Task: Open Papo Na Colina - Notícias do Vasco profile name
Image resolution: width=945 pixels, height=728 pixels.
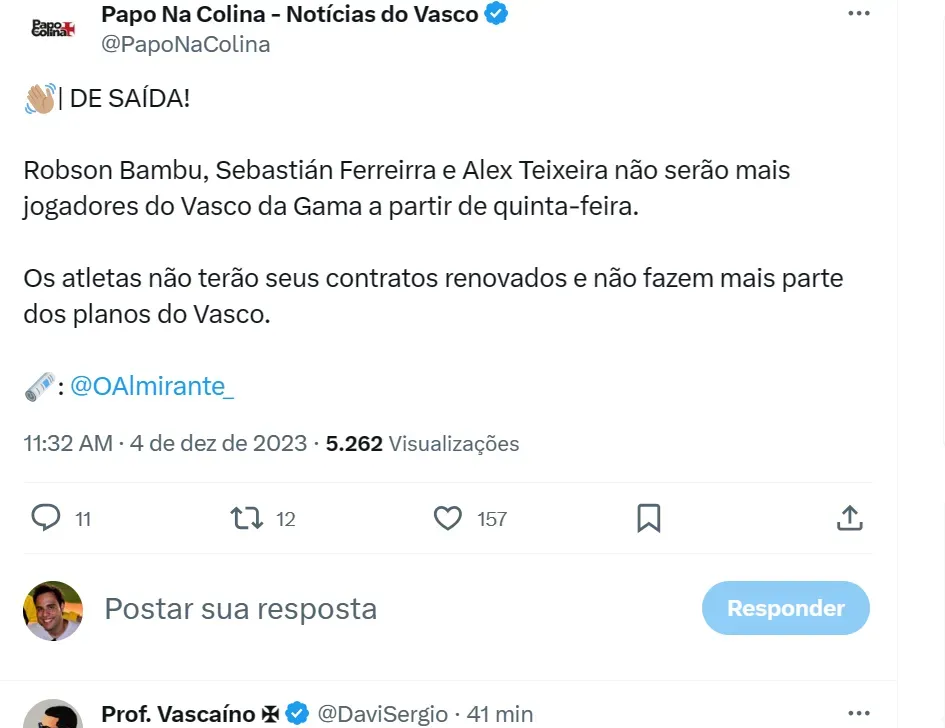Action: pos(289,14)
